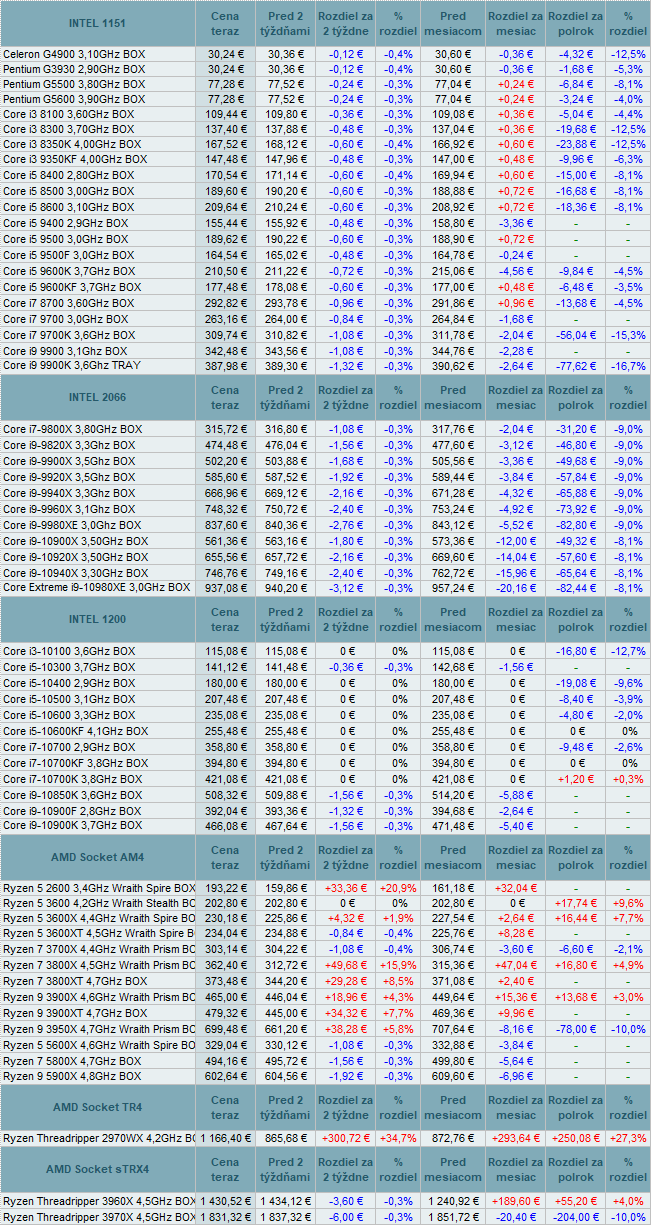Select Ryzen 7 5800X 4,7GHz BOX row name
Image resolution: width=651 pixels, height=1225 pixels.
pyautogui.click(x=71, y=1061)
